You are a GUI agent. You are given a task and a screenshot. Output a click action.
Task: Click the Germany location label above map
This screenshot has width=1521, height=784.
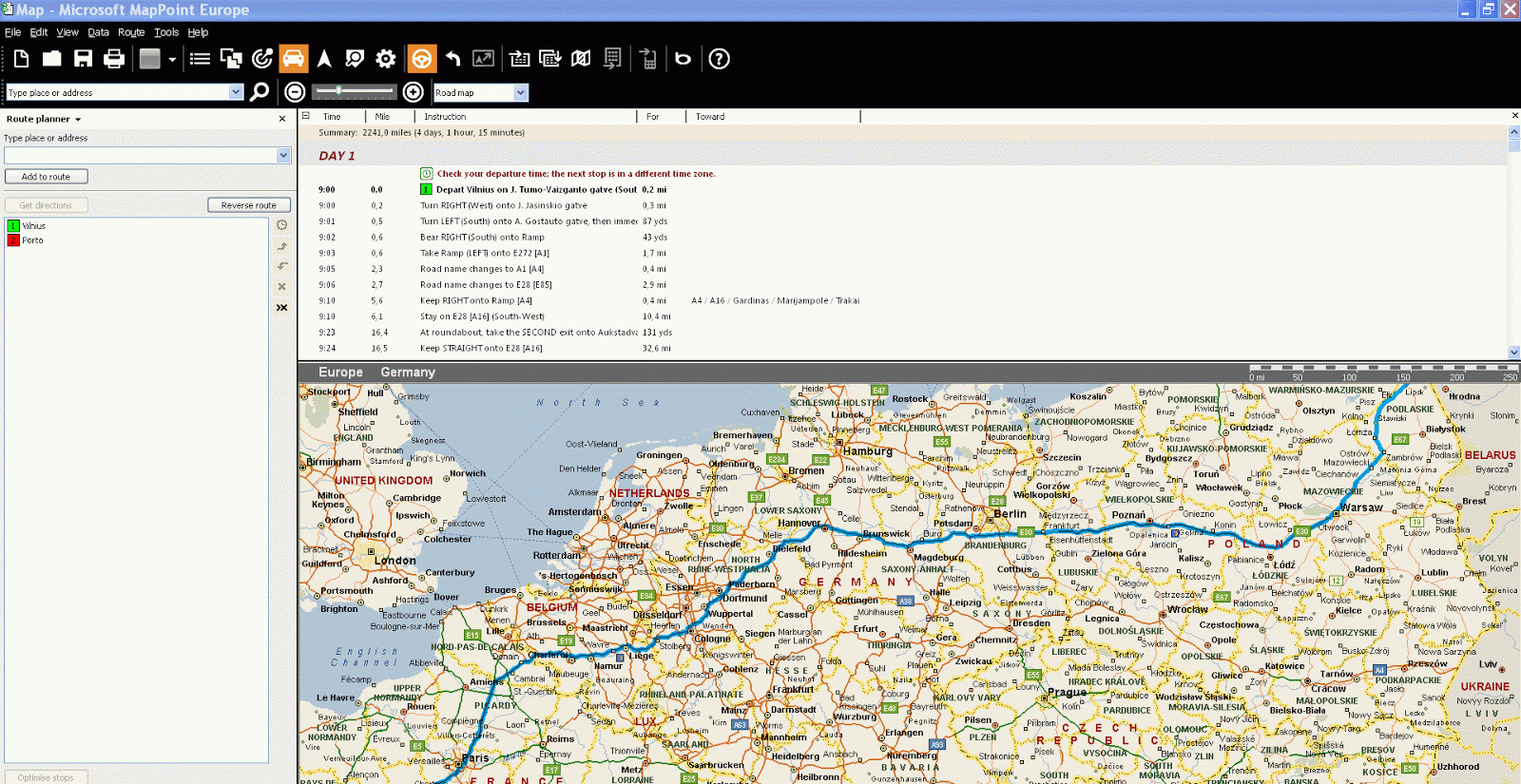tap(408, 373)
